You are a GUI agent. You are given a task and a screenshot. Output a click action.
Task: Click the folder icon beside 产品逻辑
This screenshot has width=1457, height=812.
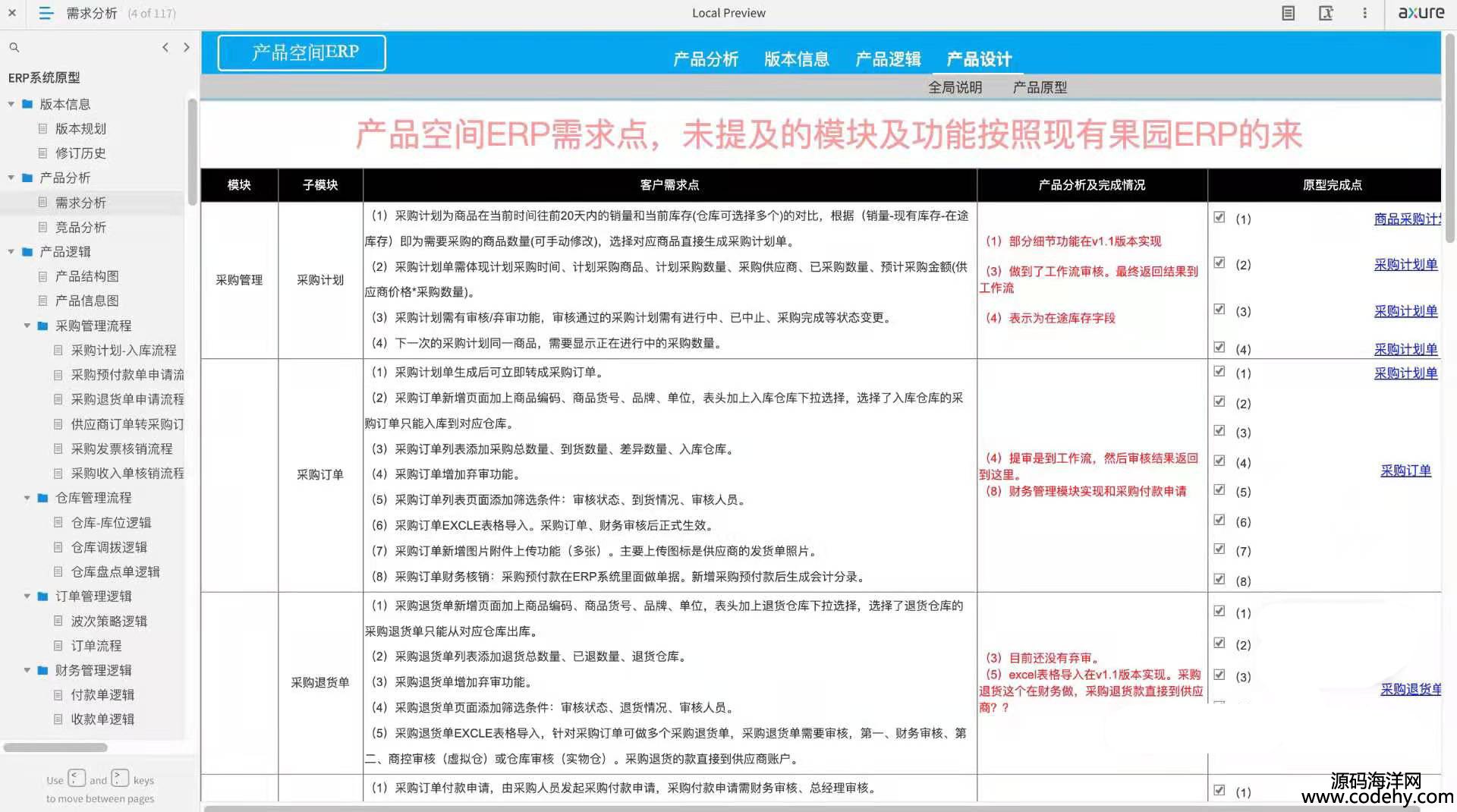click(27, 251)
